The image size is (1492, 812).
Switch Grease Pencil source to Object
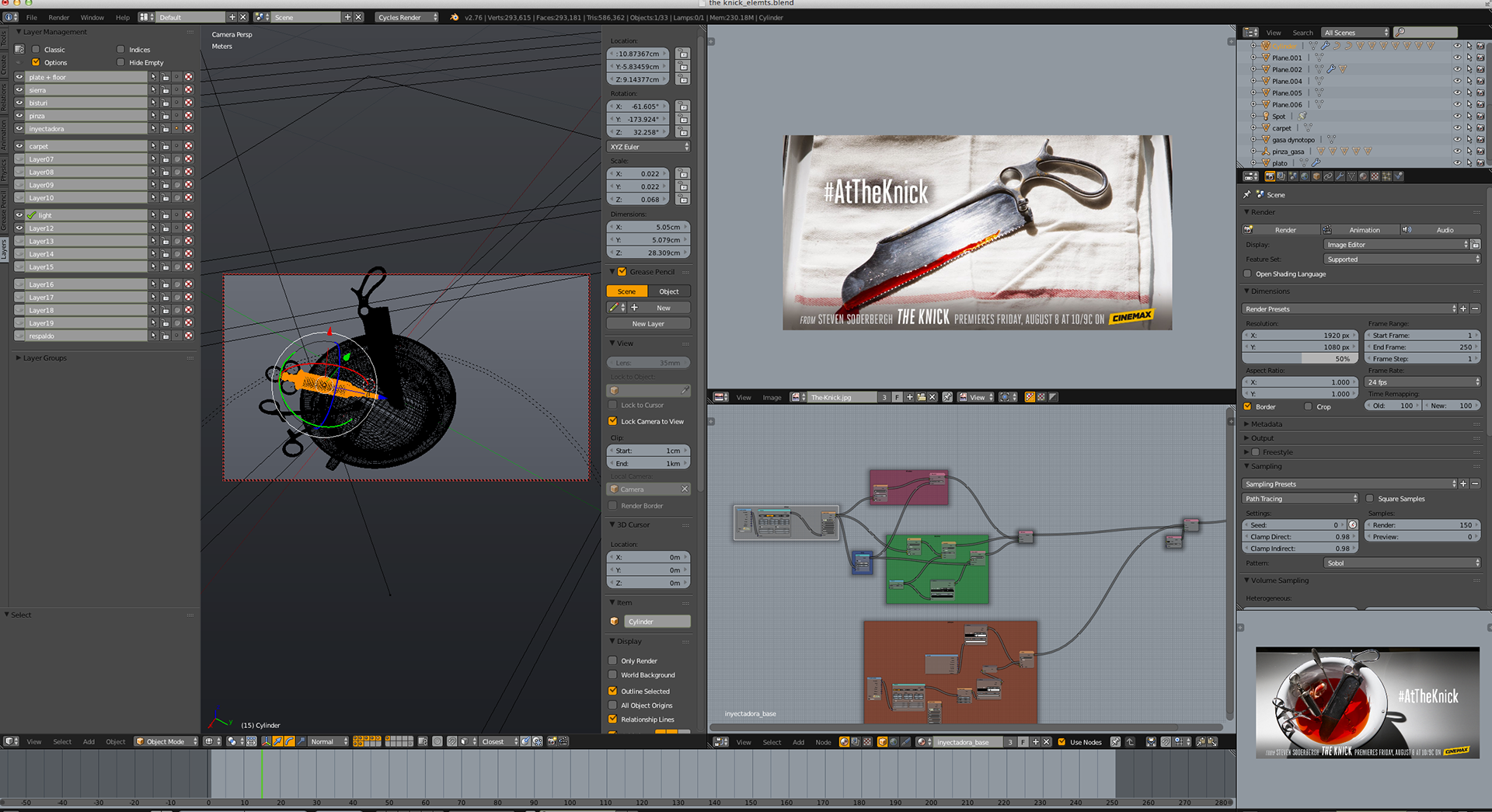click(669, 291)
